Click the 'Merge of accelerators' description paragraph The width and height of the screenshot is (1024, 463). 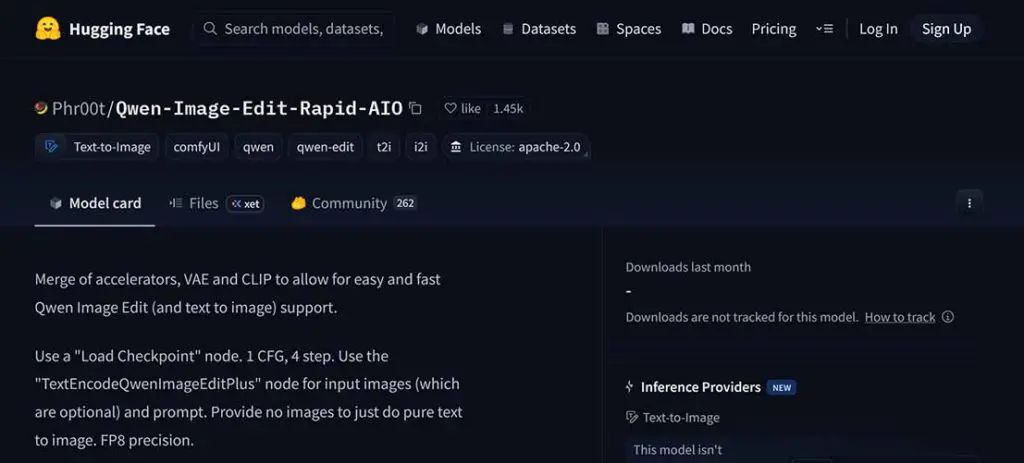point(238,293)
